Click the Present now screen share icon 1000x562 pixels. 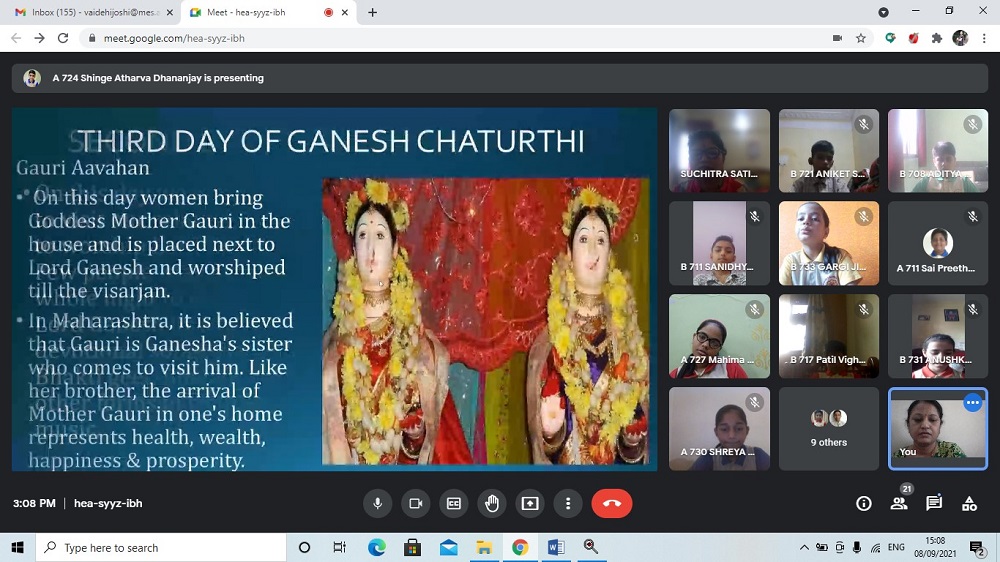[x=530, y=504]
